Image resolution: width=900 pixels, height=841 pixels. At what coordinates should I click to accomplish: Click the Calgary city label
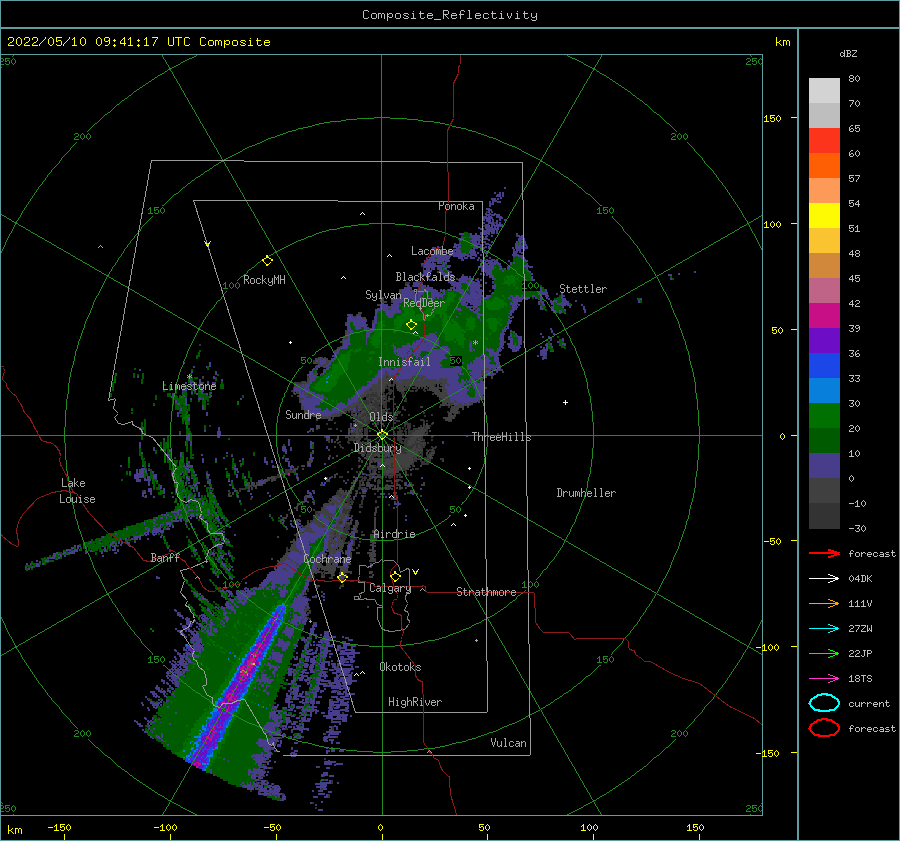(390, 588)
